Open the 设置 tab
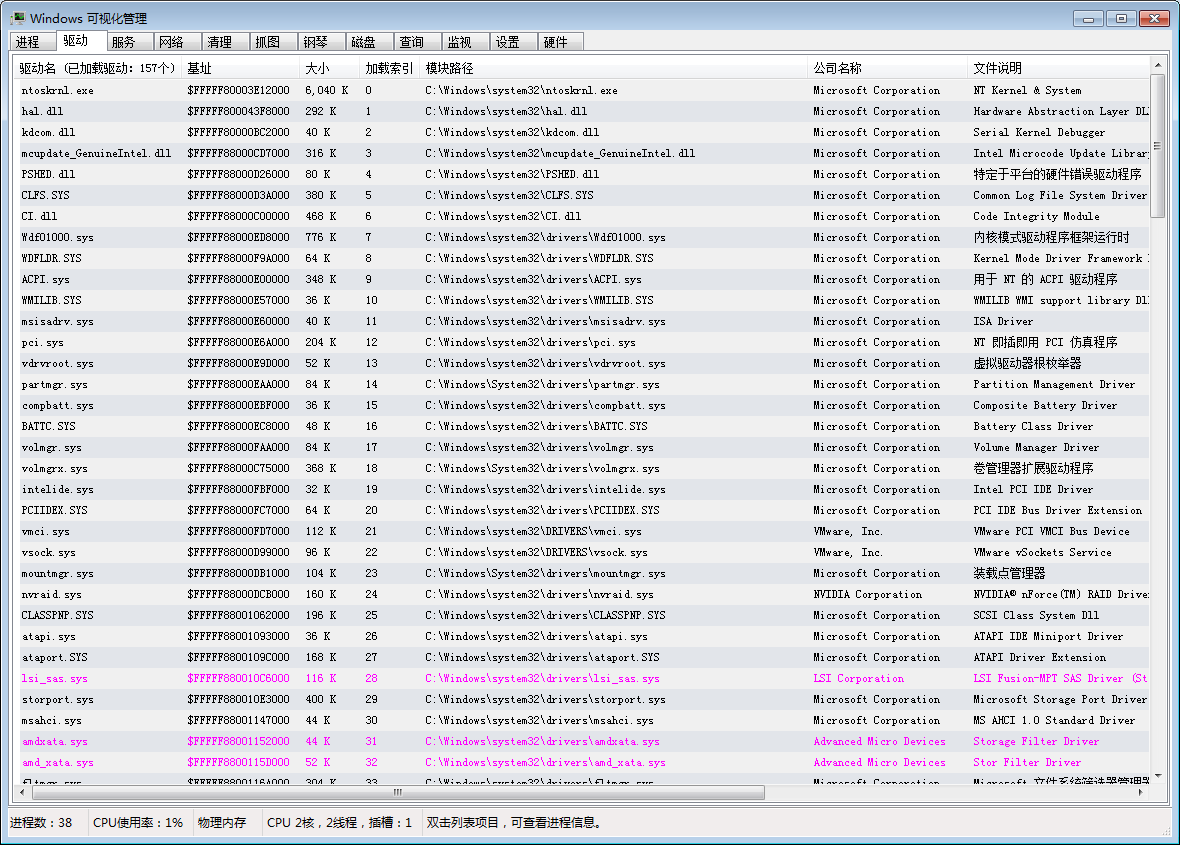Screen dimensions: 1180x845 point(508,42)
